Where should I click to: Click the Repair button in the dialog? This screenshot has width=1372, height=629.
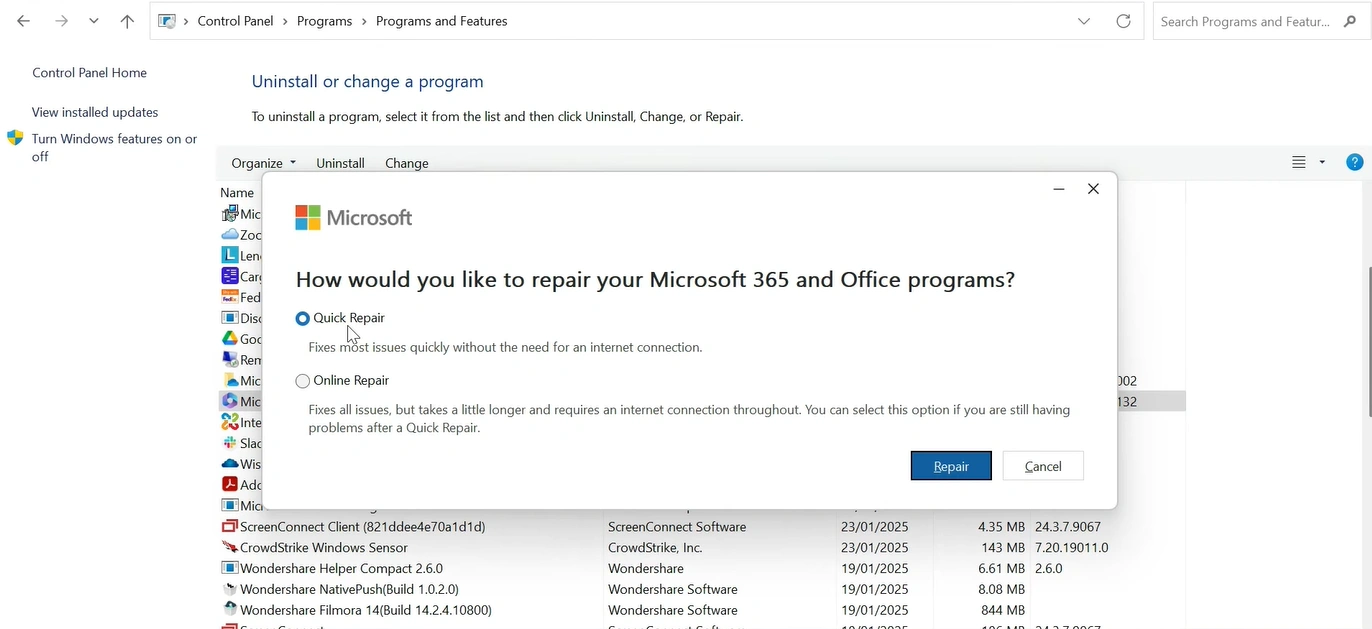(x=950, y=466)
